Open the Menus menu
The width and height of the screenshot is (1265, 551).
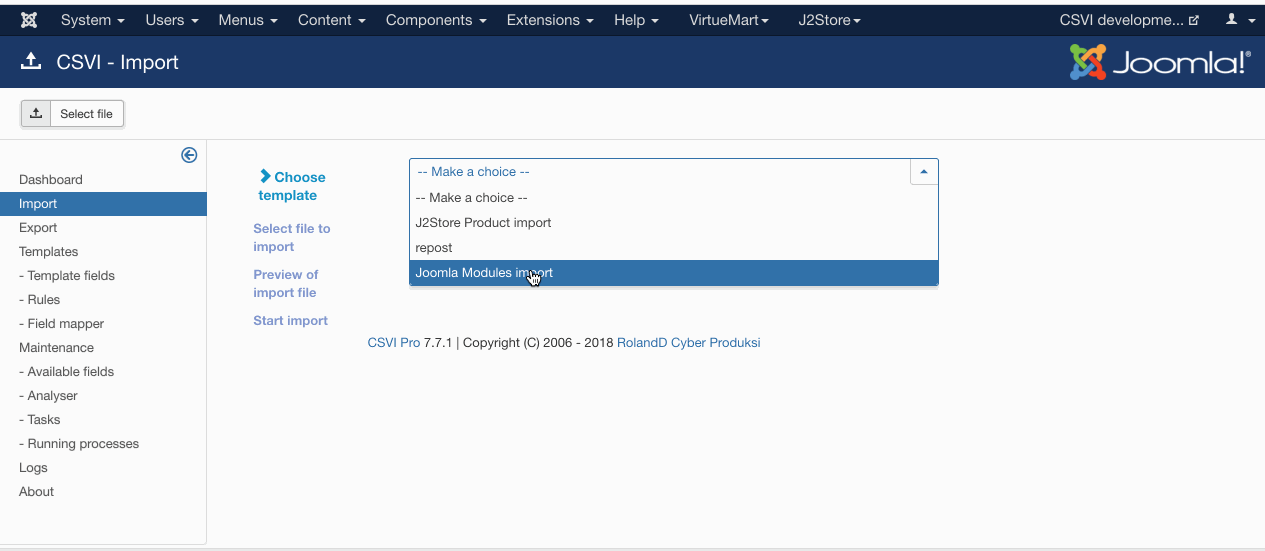(248, 20)
